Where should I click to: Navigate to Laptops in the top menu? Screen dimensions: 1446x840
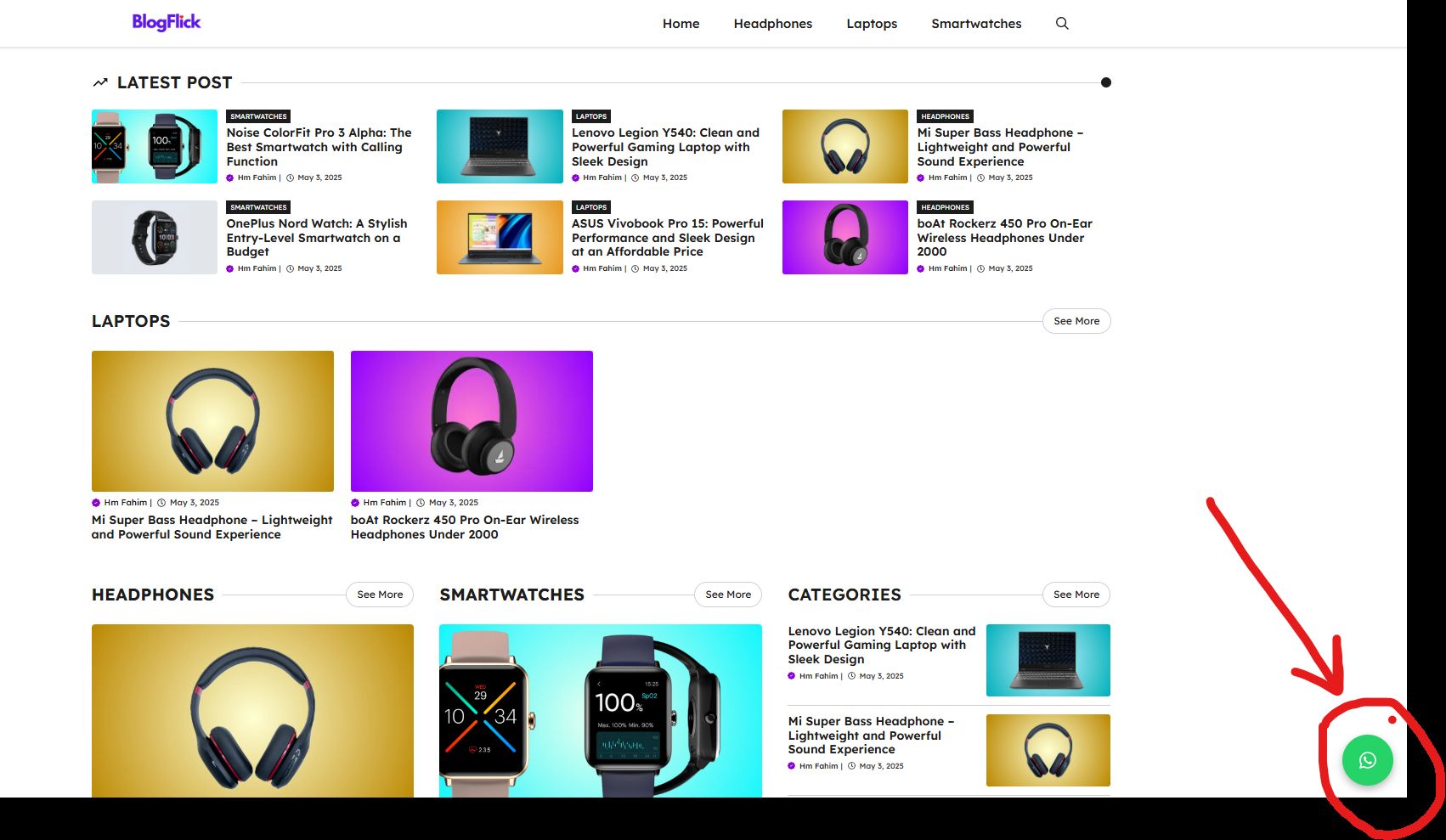tap(872, 24)
